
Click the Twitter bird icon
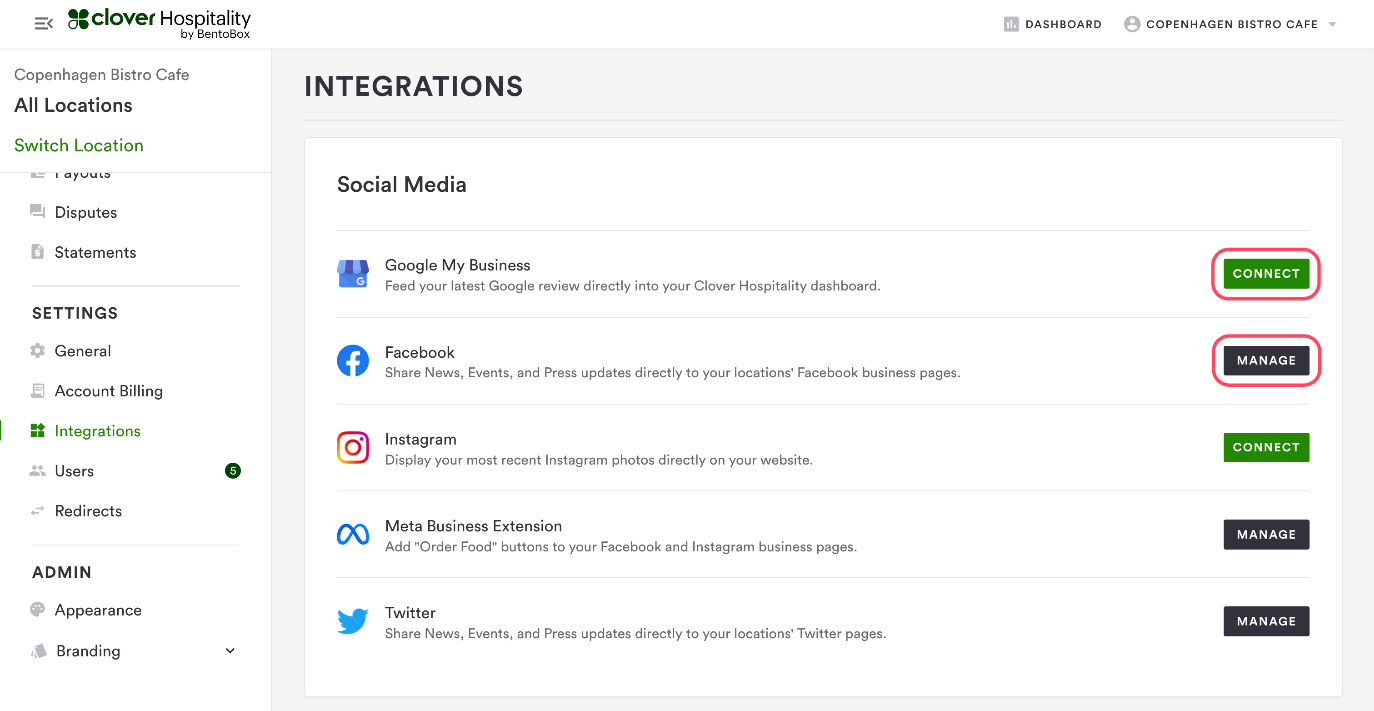(353, 622)
